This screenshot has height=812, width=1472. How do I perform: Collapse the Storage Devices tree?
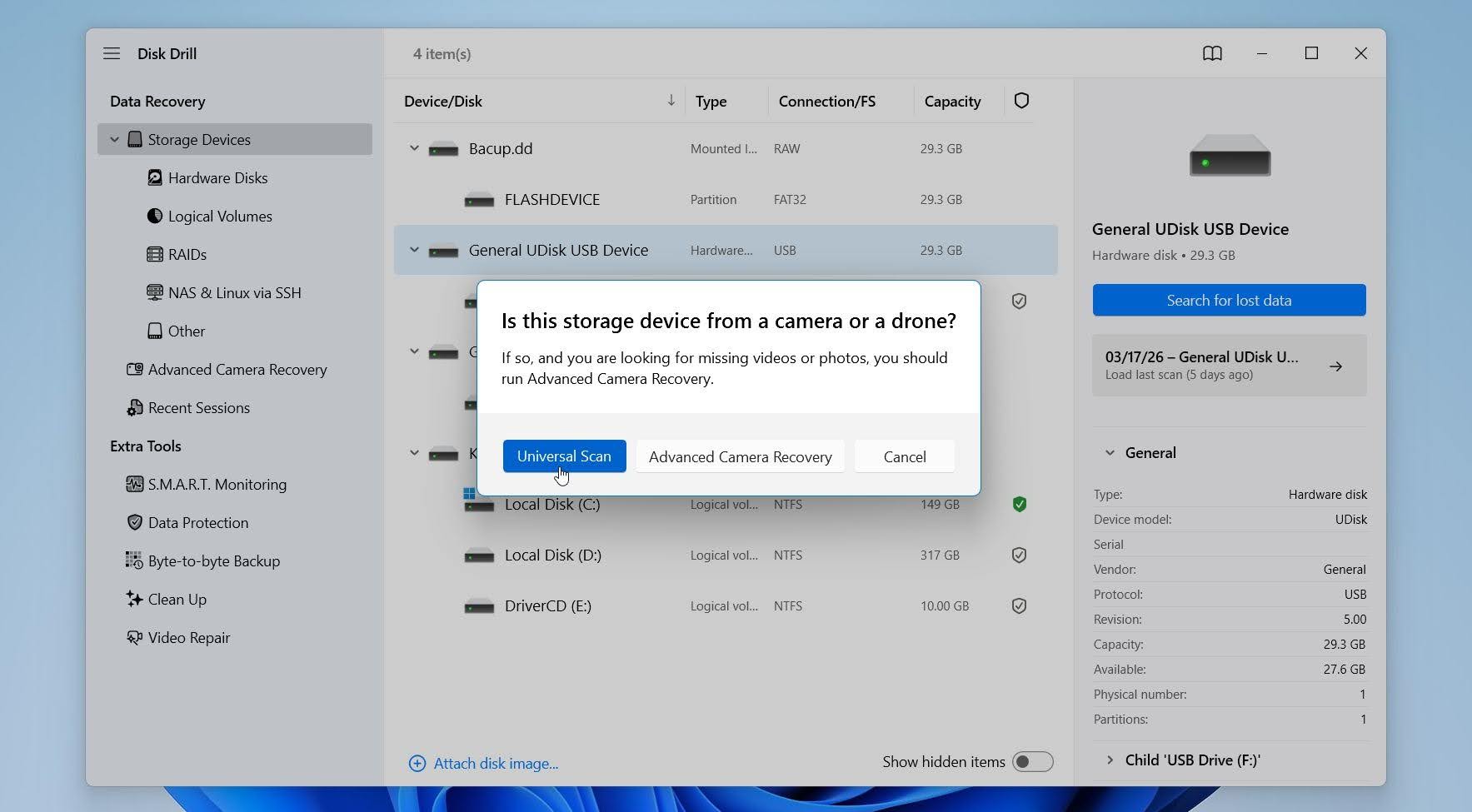114,139
